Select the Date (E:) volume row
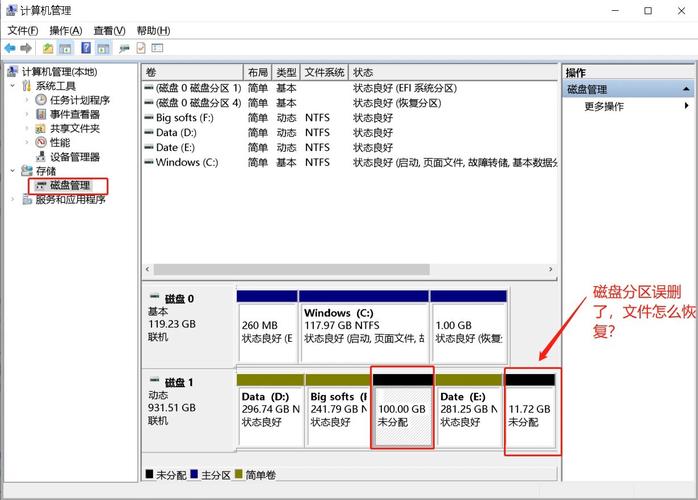Image resolution: width=698 pixels, height=500 pixels. click(350, 147)
